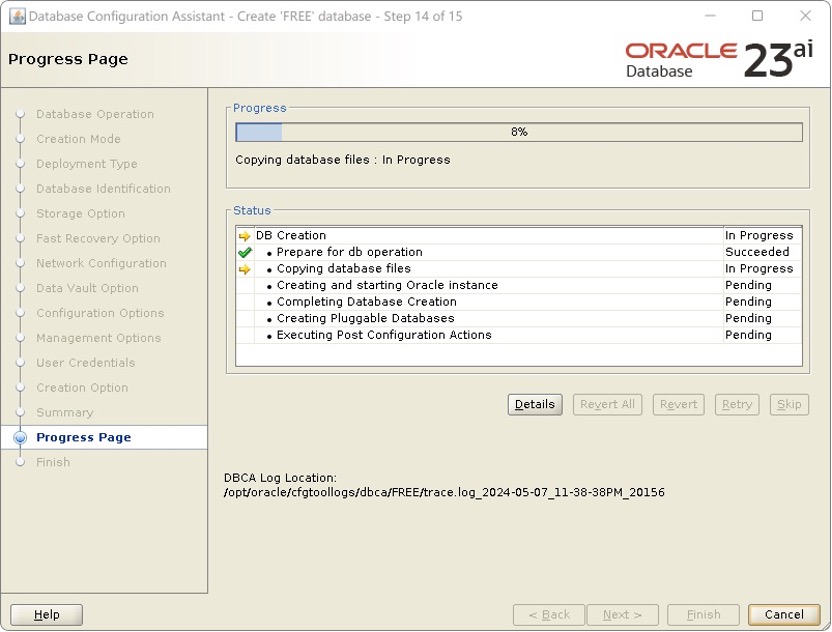The height and width of the screenshot is (632, 832).
Task: Select the highlighted Progress Page step
Action: point(104,438)
